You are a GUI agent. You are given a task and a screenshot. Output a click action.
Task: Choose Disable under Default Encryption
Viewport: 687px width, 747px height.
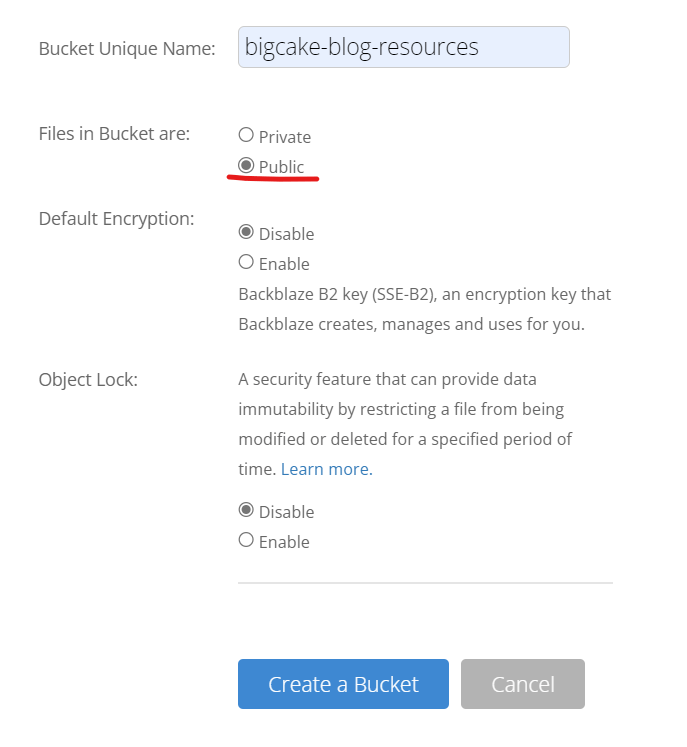246,232
